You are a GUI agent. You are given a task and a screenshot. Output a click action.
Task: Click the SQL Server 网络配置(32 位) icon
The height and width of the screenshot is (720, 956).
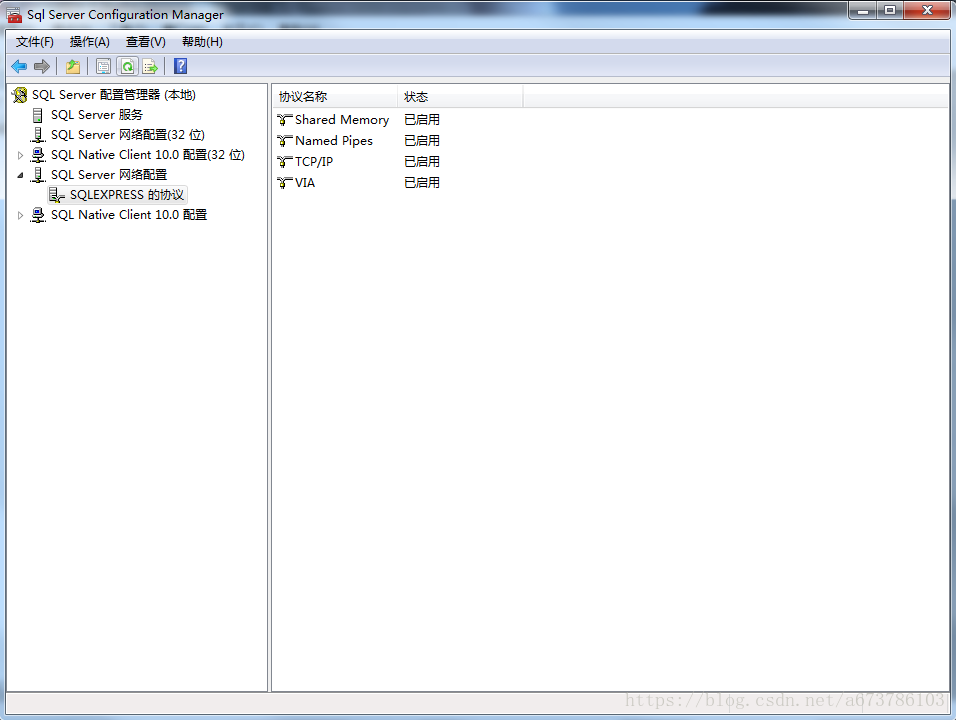pyautogui.click(x=38, y=135)
